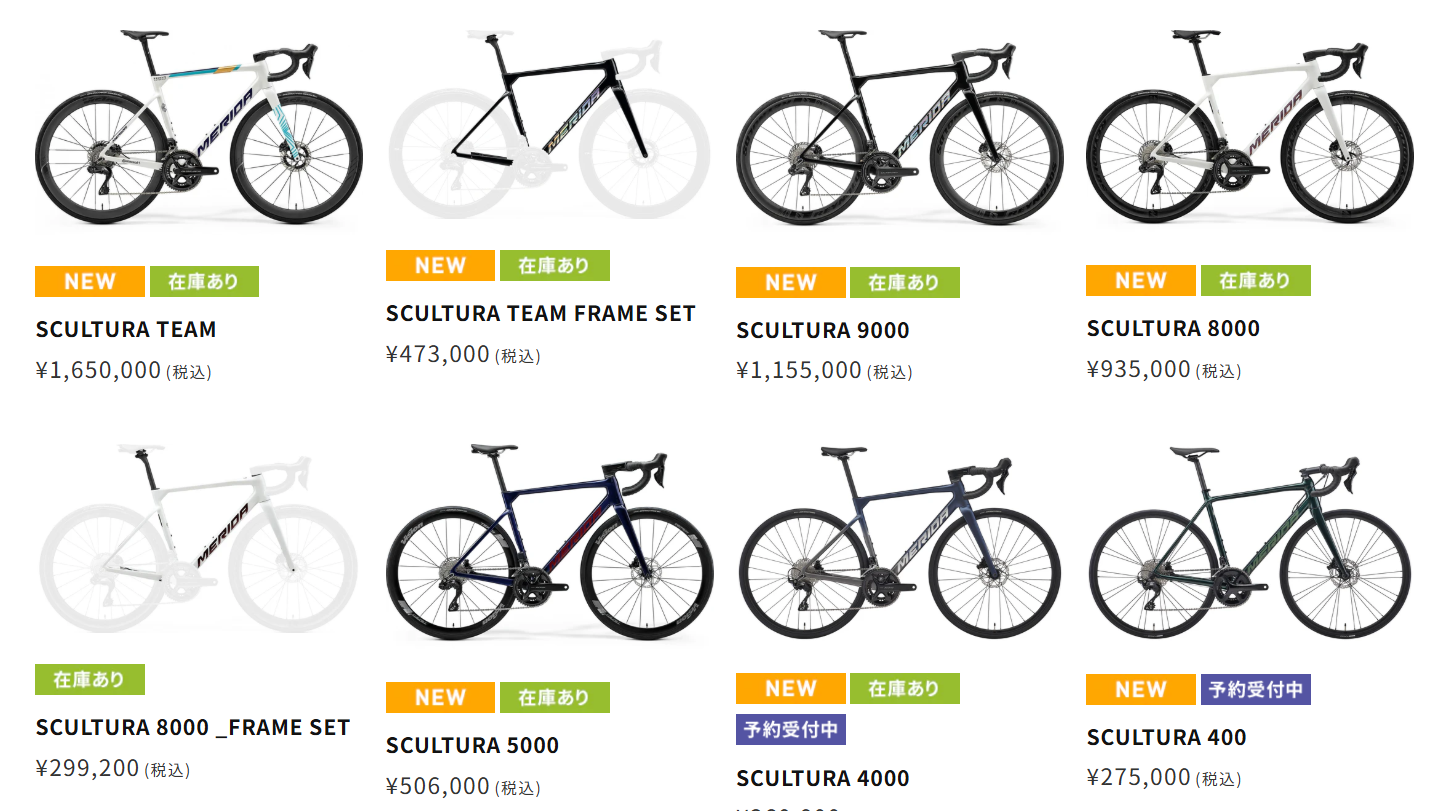Click the 在庫あり badge above SCULTURA 8000 _FRAME SET
This screenshot has height=811, width=1442.
90,680
